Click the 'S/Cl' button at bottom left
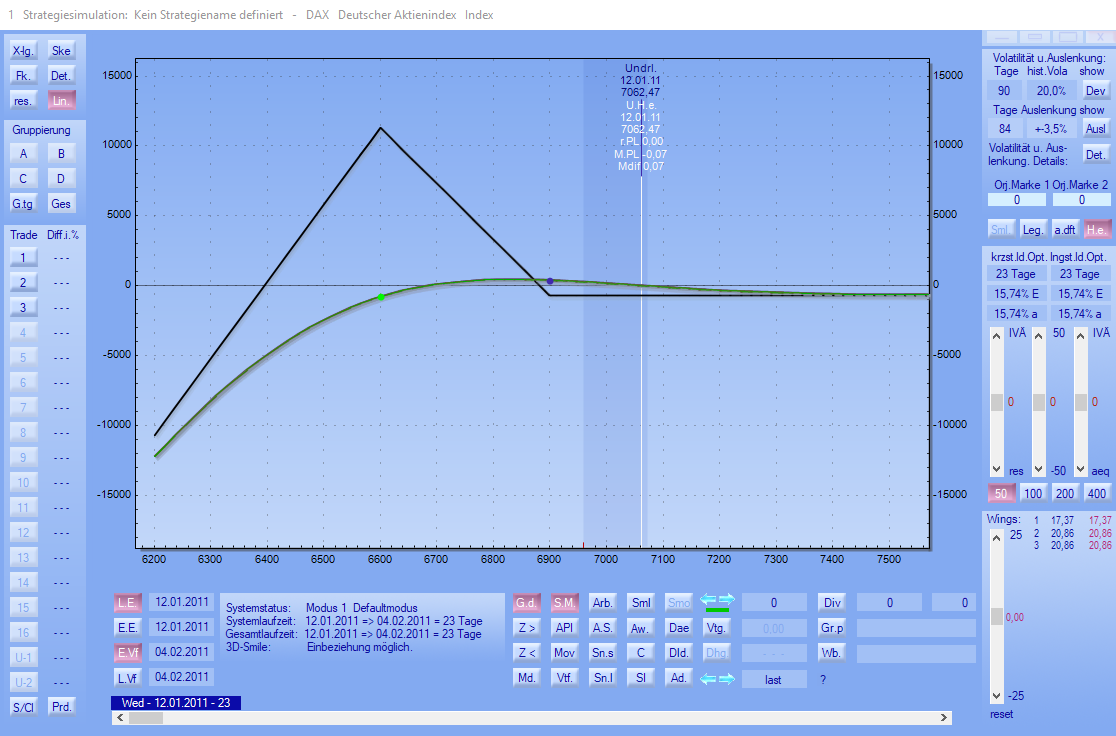This screenshot has height=736, width=1116. click(x=23, y=707)
